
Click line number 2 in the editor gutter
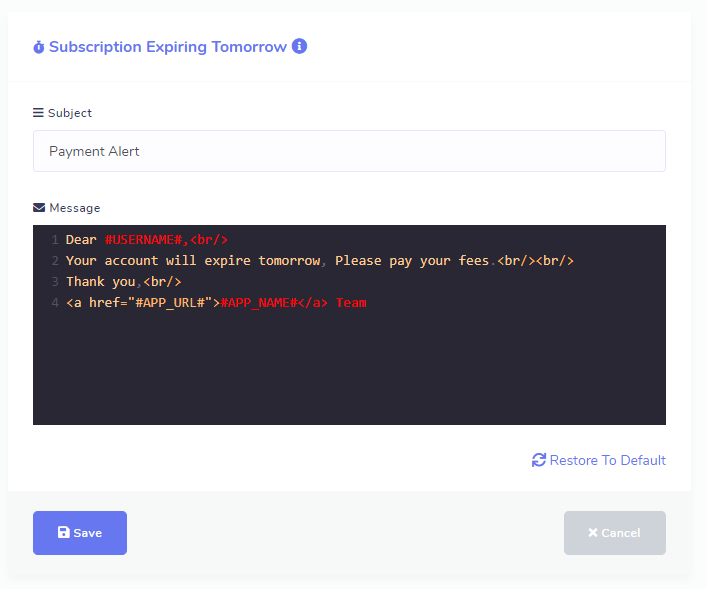(55, 261)
